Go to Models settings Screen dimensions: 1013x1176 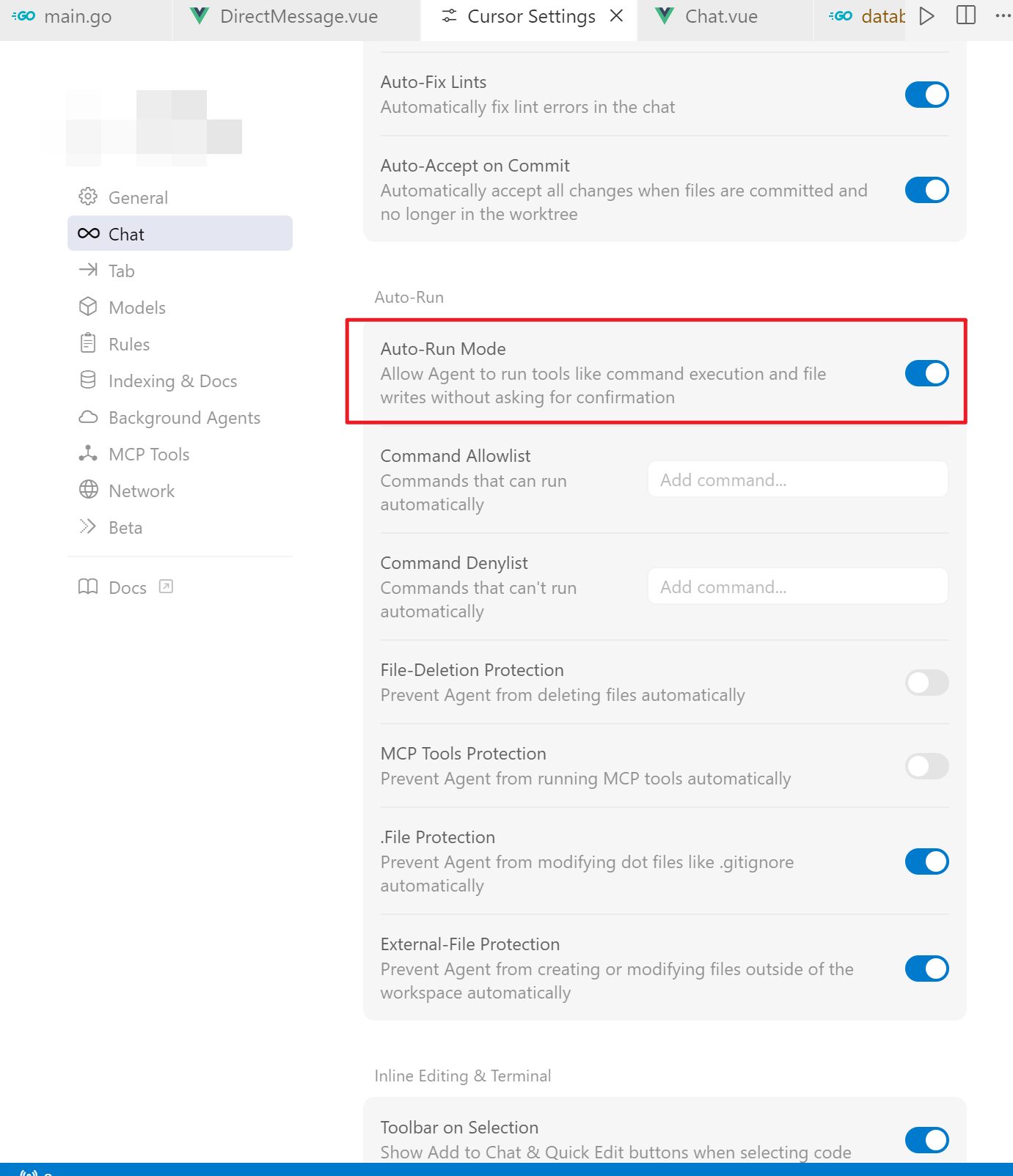(x=180, y=307)
